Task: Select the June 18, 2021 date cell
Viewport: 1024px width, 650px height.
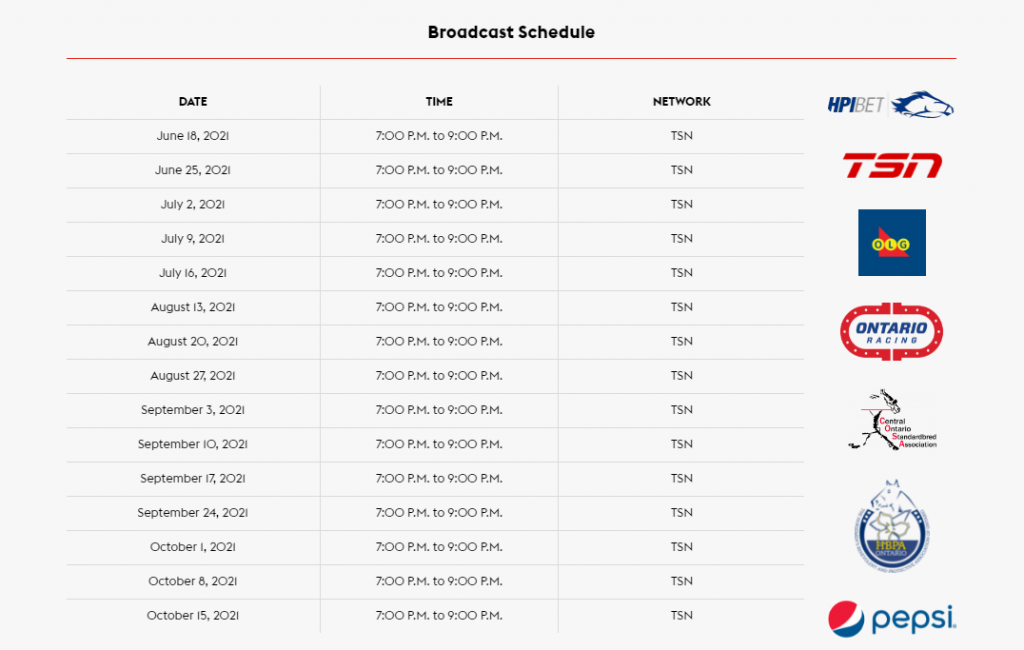Action: 193,136
